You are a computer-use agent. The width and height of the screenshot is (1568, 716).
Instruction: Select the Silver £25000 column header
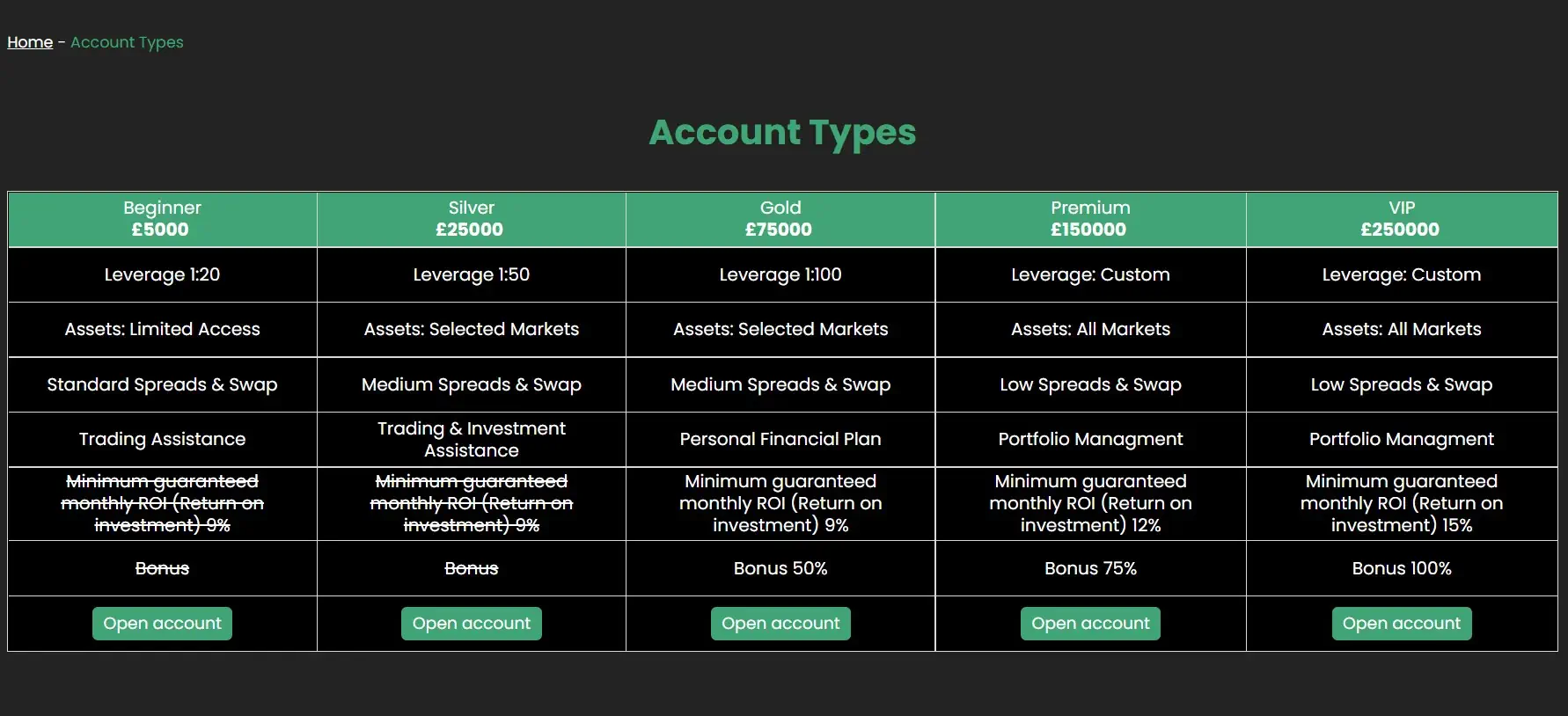point(472,219)
